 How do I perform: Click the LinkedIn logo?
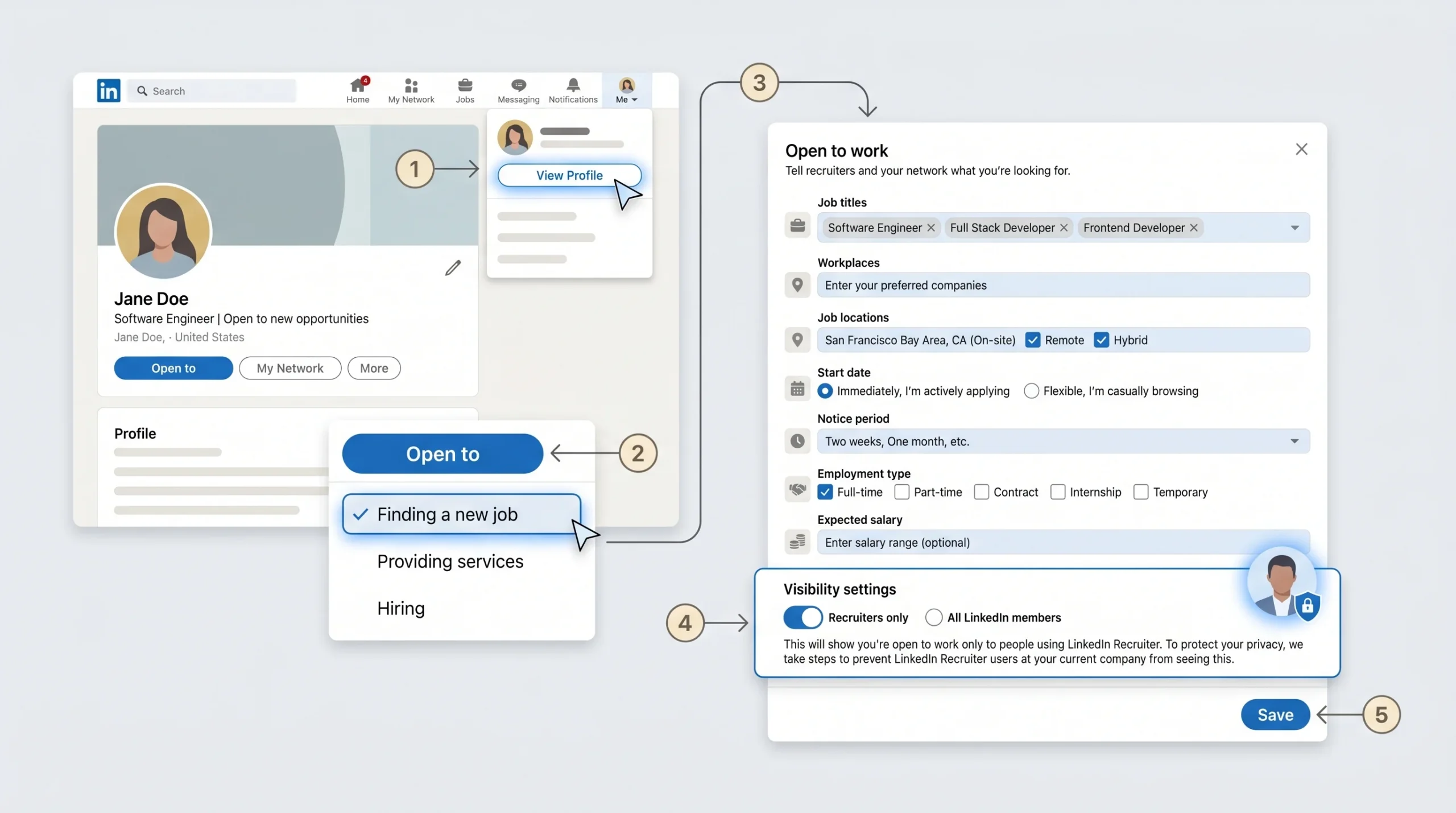[x=108, y=90]
